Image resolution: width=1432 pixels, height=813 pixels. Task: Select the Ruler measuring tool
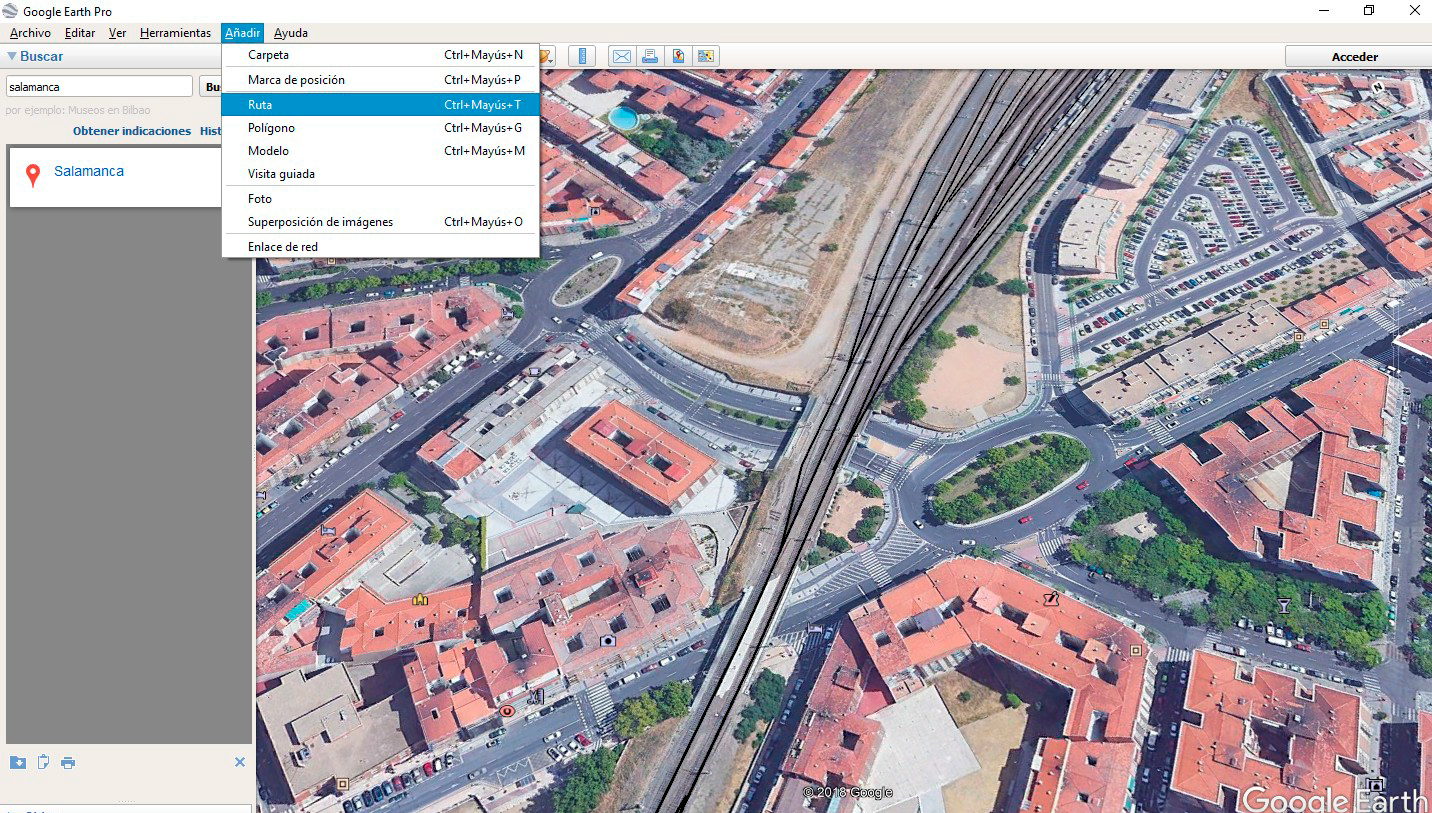point(582,56)
